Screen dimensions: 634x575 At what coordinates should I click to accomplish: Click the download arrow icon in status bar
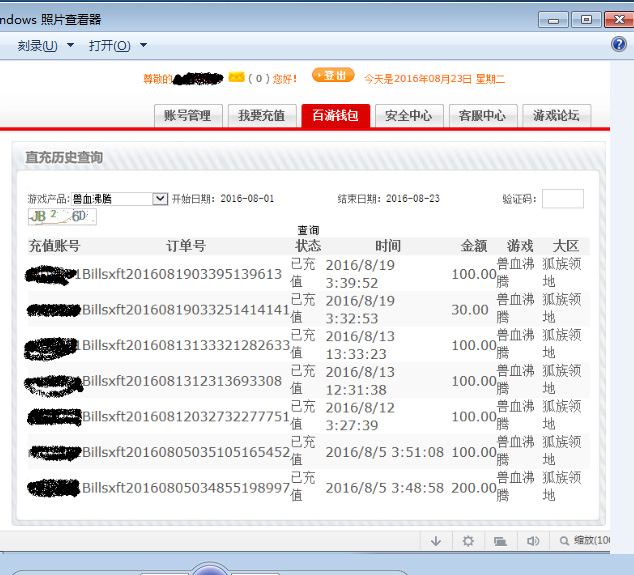pyautogui.click(x=436, y=541)
